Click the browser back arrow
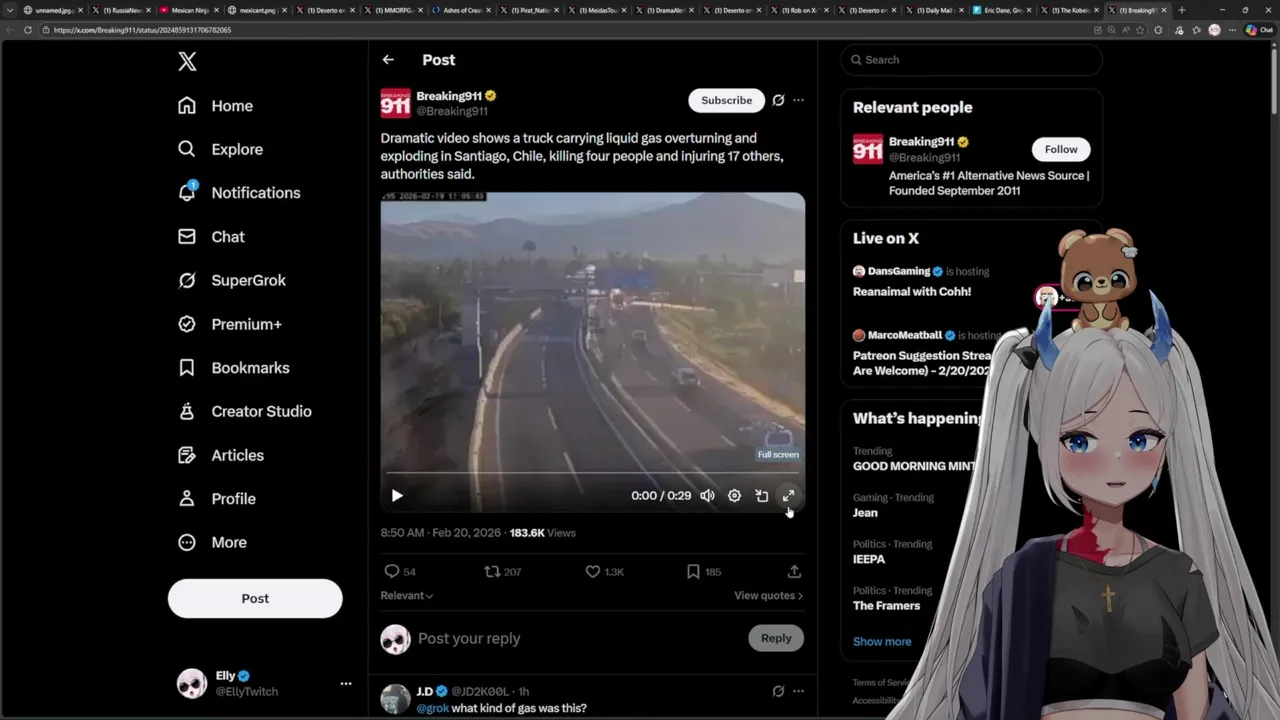The image size is (1280, 720). coord(11,30)
